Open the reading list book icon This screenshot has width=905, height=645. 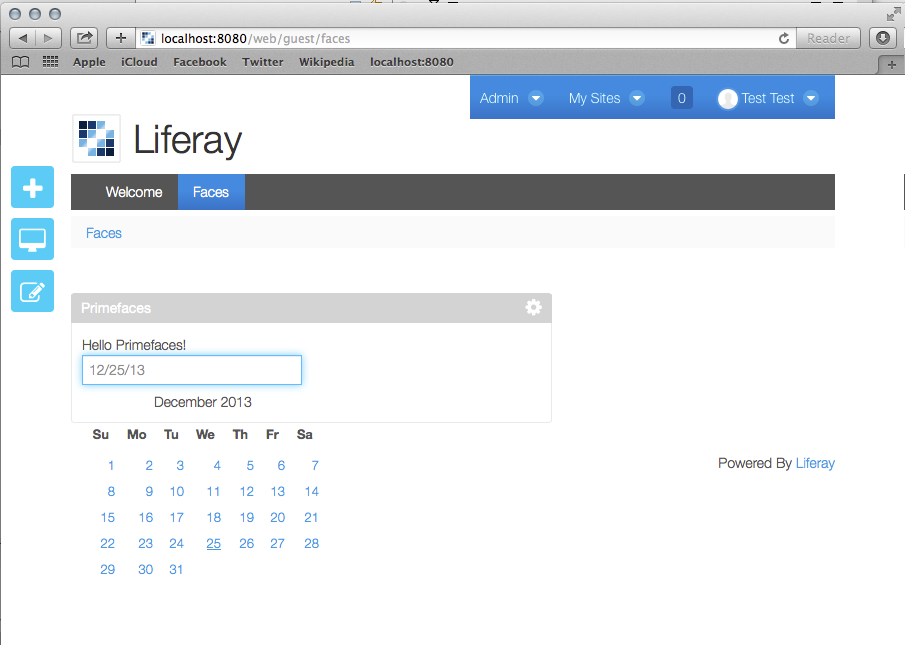coord(20,62)
